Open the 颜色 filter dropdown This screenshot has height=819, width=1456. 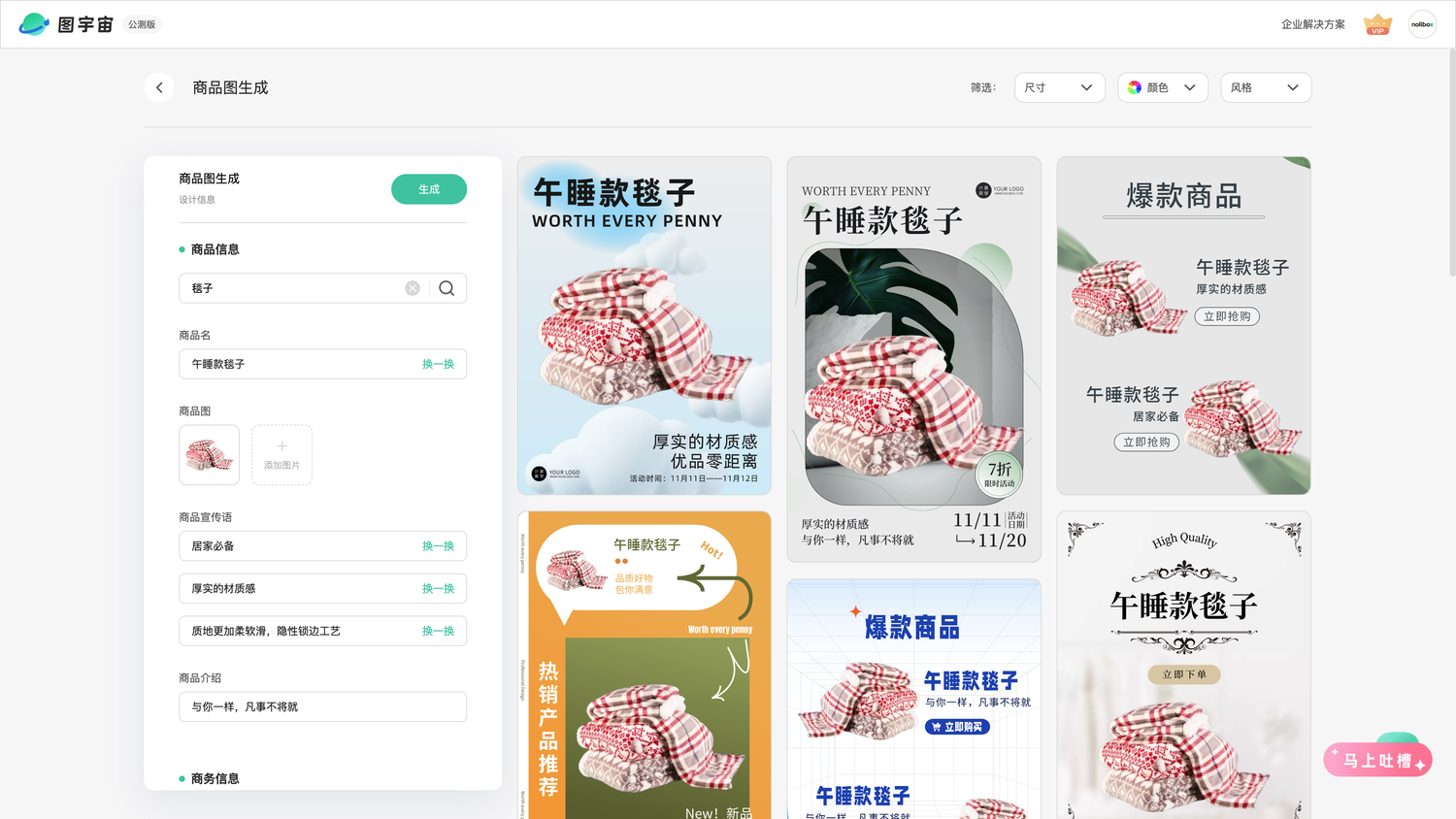coord(1163,87)
